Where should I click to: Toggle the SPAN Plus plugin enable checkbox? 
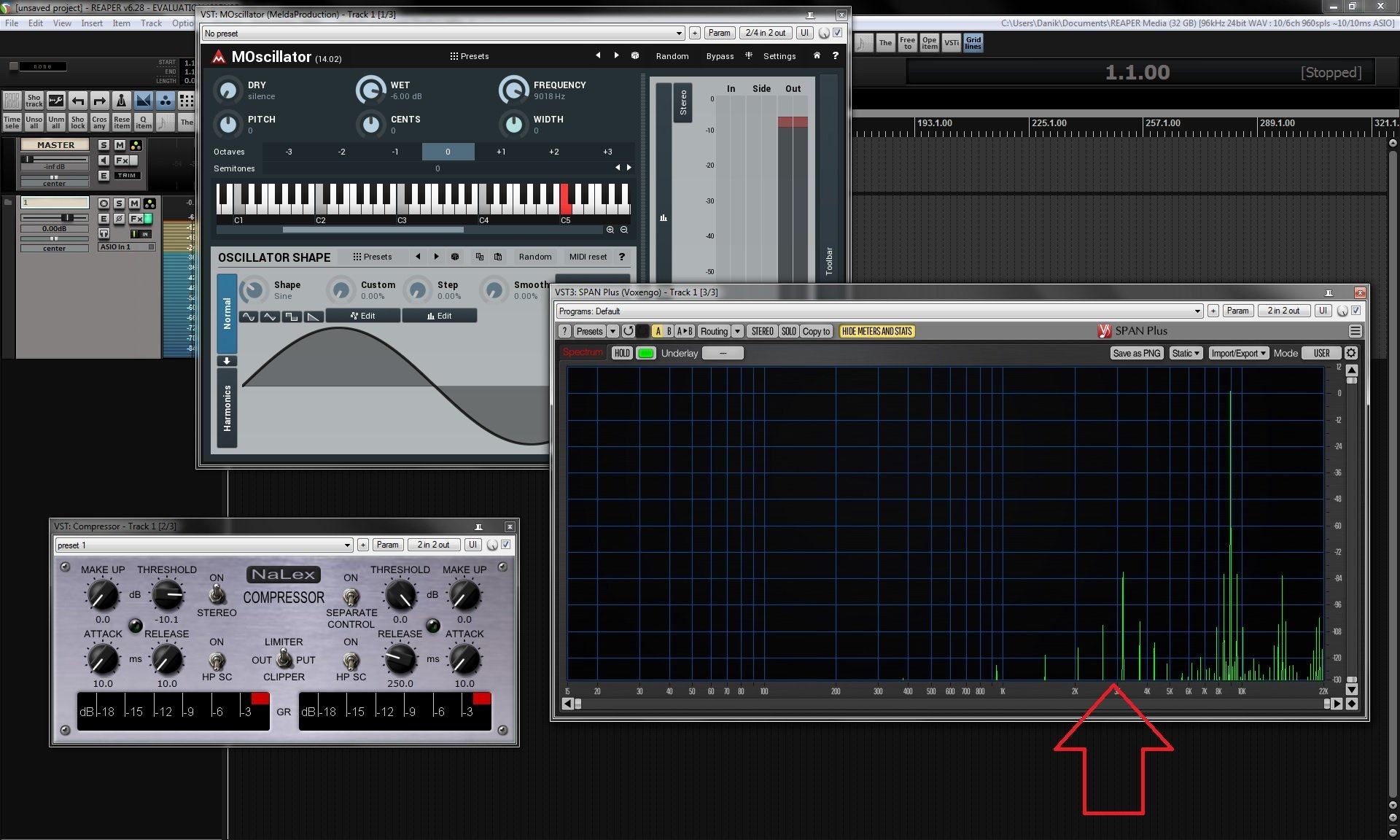[1356, 311]
